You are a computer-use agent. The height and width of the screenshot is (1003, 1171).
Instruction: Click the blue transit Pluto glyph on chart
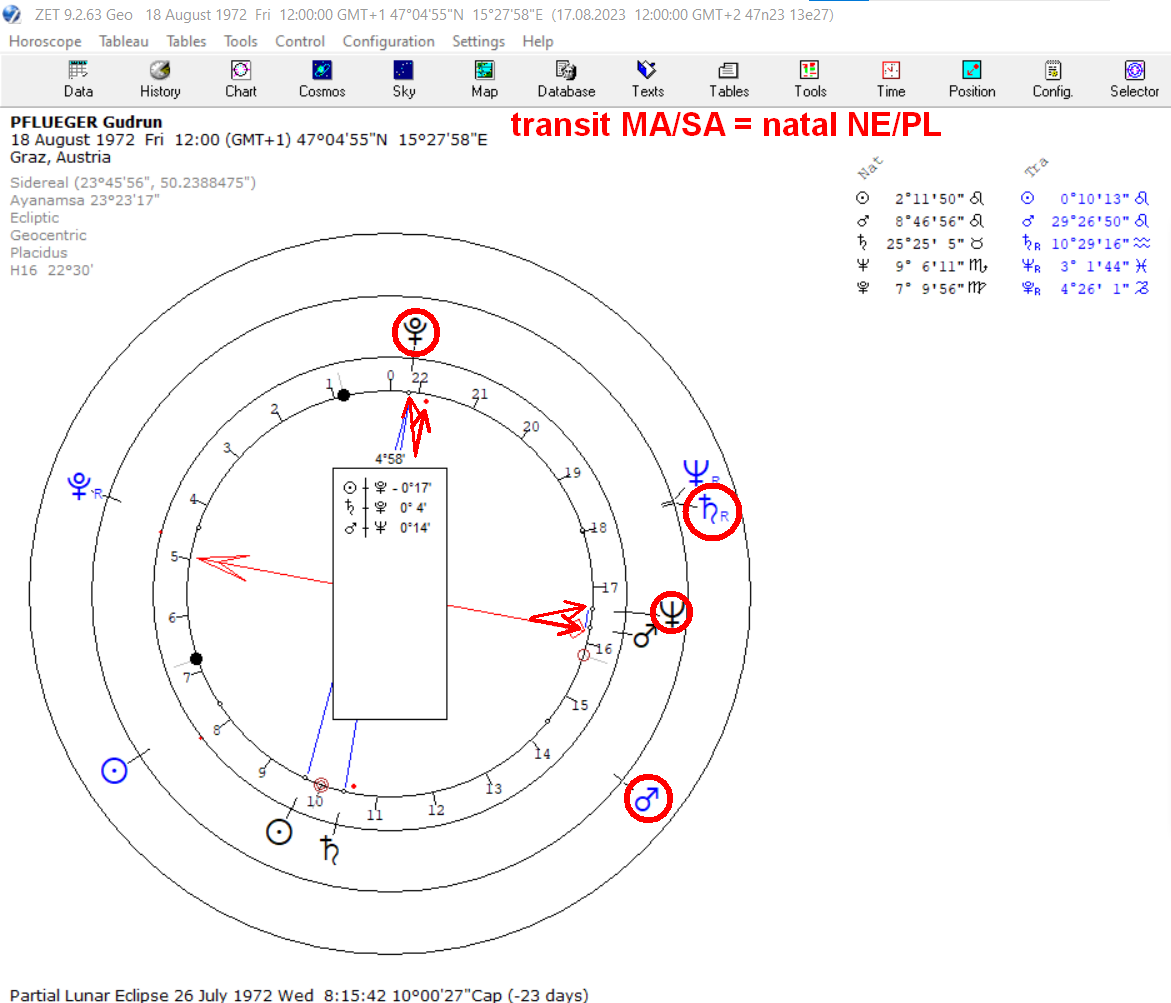click(x=79, y=486)
